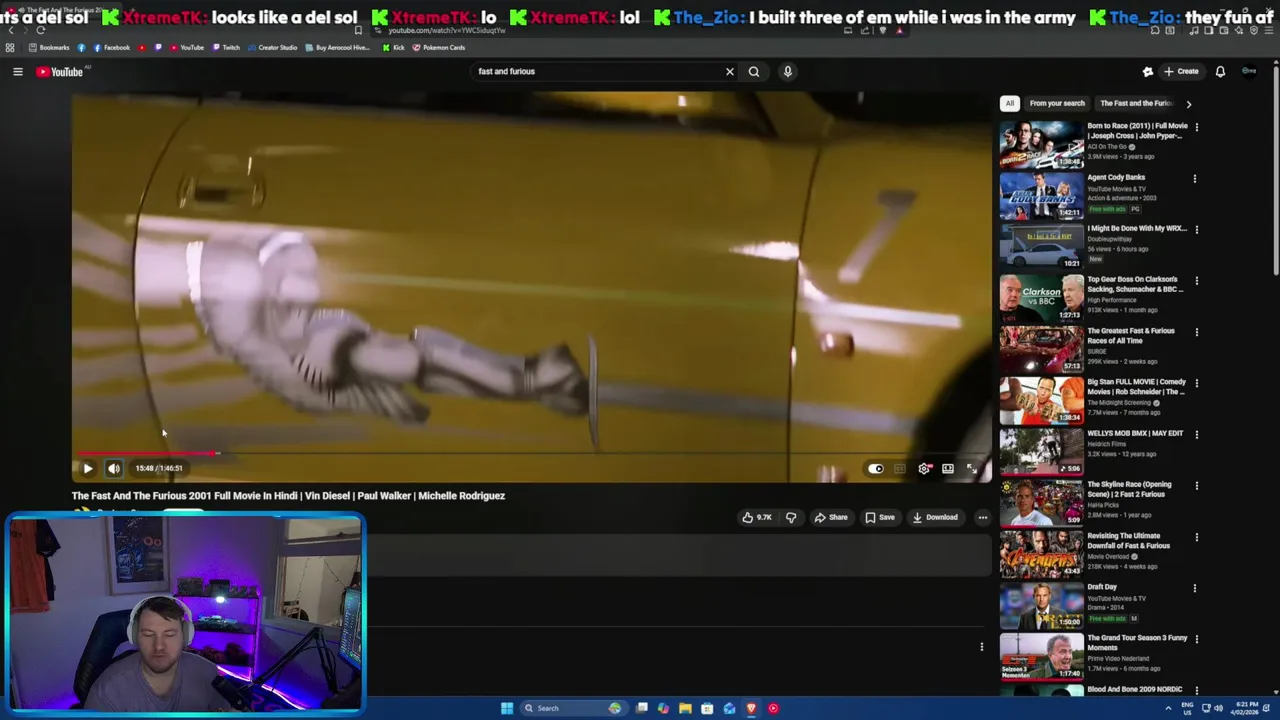Open the Twitch bookmark
The height and width of the screenshot is (720, 1280).
[226, 47]
